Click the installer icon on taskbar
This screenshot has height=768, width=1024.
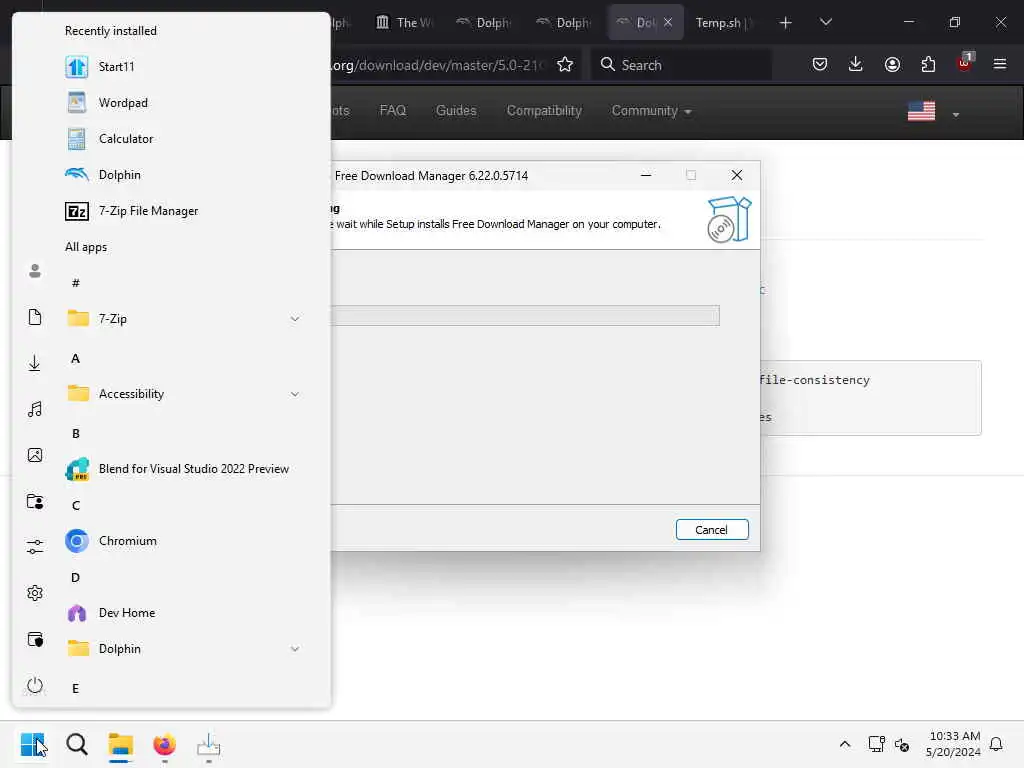(208, 744)
